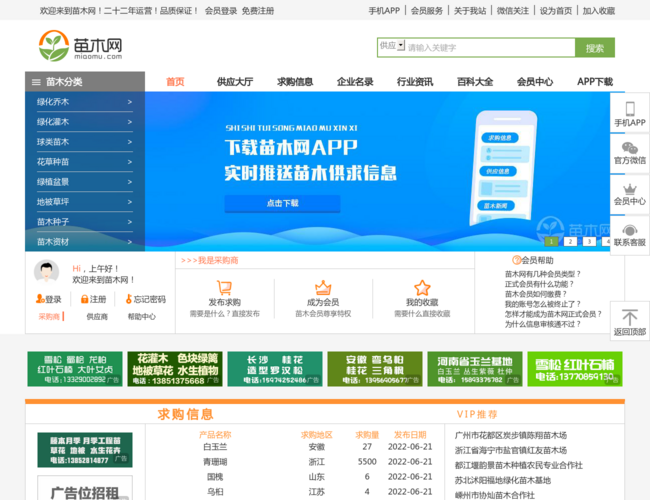Click the miaomu.com leaf logo
The image size is (650, 500).
click(x=80, y=46)
